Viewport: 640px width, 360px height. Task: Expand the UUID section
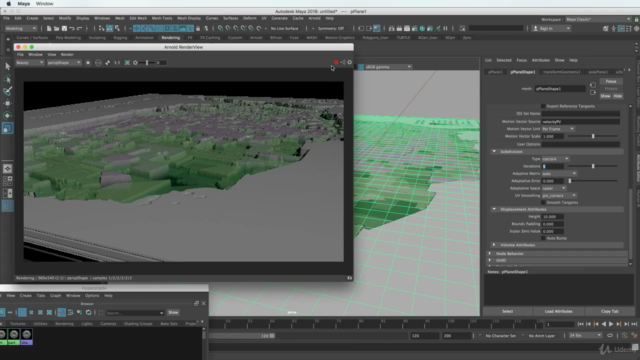[x=490, y=260]
